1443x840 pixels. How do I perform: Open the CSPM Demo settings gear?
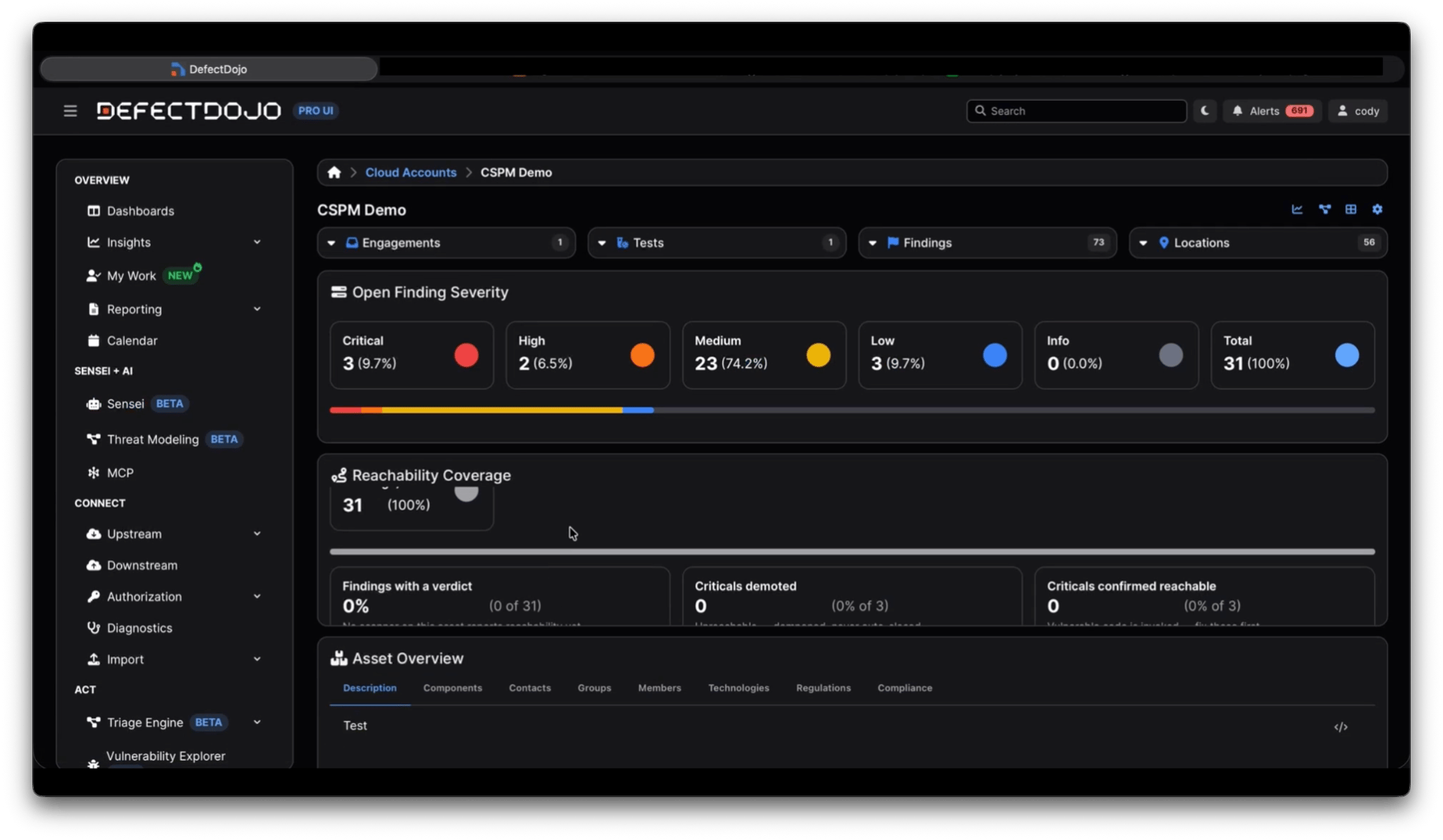point(1377,209)
